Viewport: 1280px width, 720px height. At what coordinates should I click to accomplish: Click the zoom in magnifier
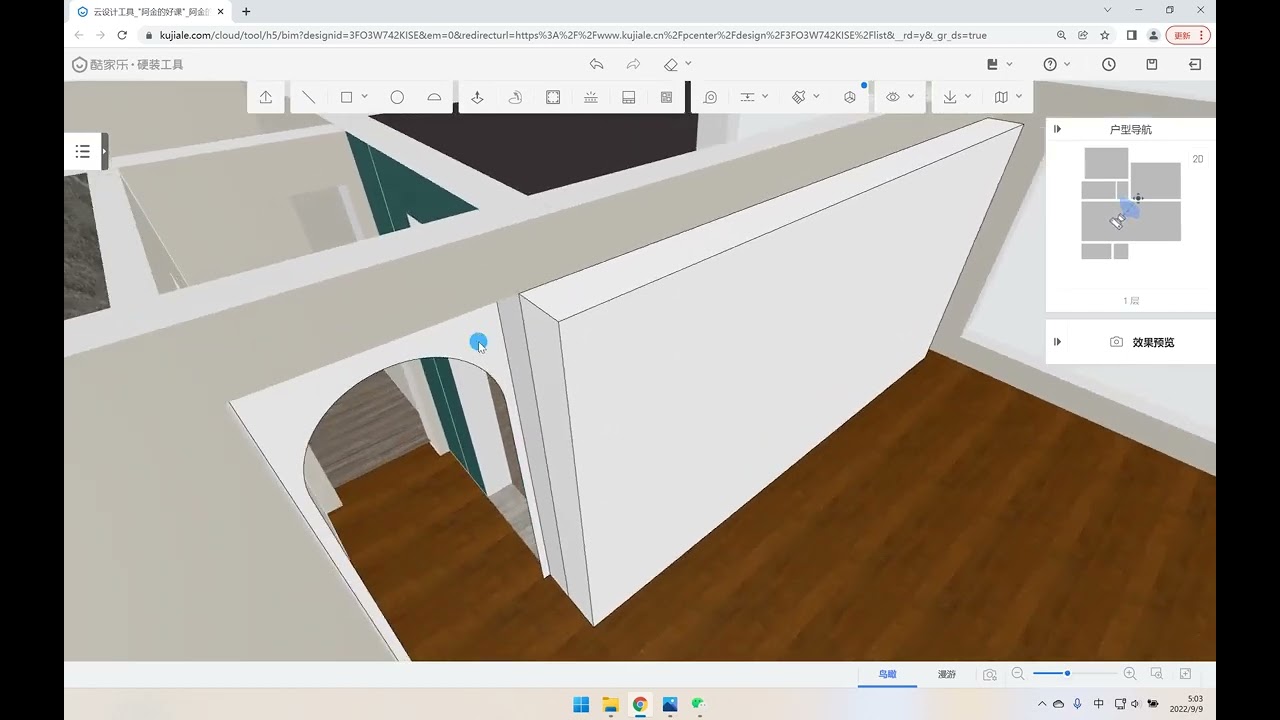point(1130,674)
